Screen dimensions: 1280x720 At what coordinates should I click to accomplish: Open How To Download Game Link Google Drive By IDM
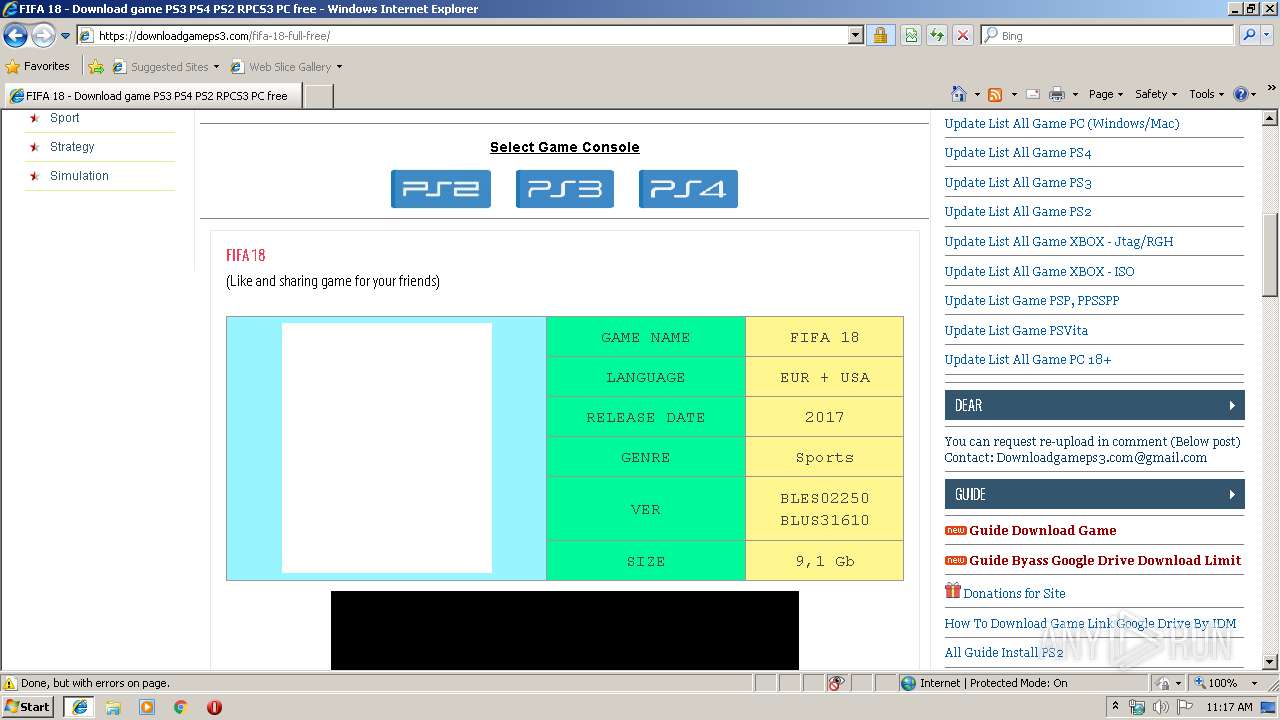pos(1090,624)
